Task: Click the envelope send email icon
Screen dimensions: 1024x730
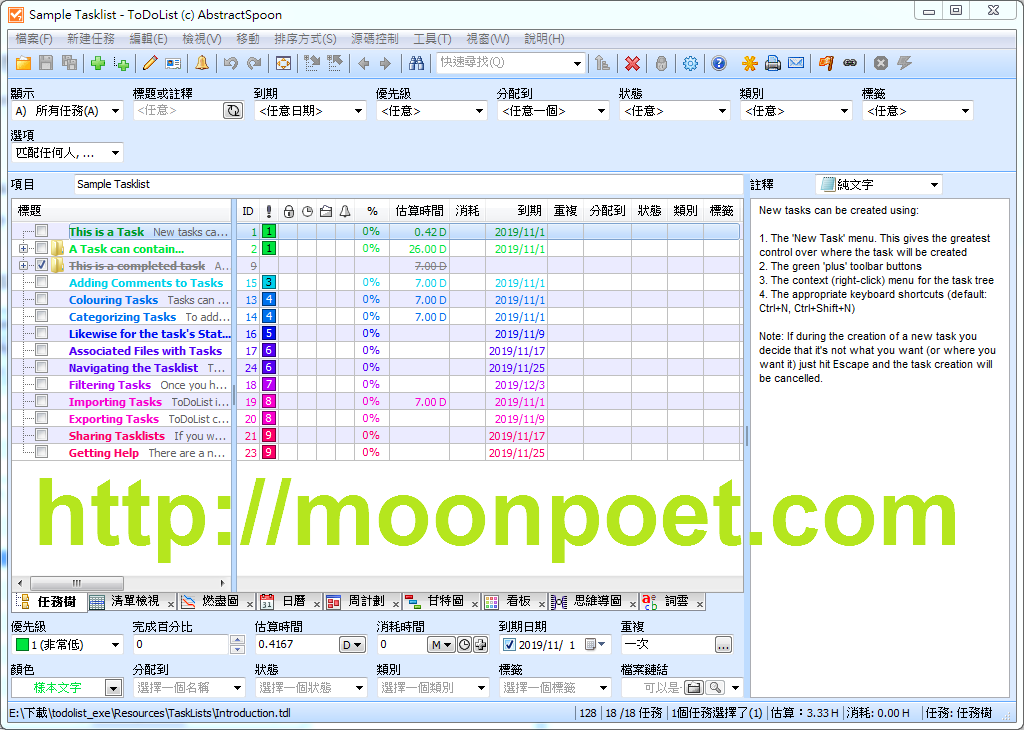Action: (796, 63)
